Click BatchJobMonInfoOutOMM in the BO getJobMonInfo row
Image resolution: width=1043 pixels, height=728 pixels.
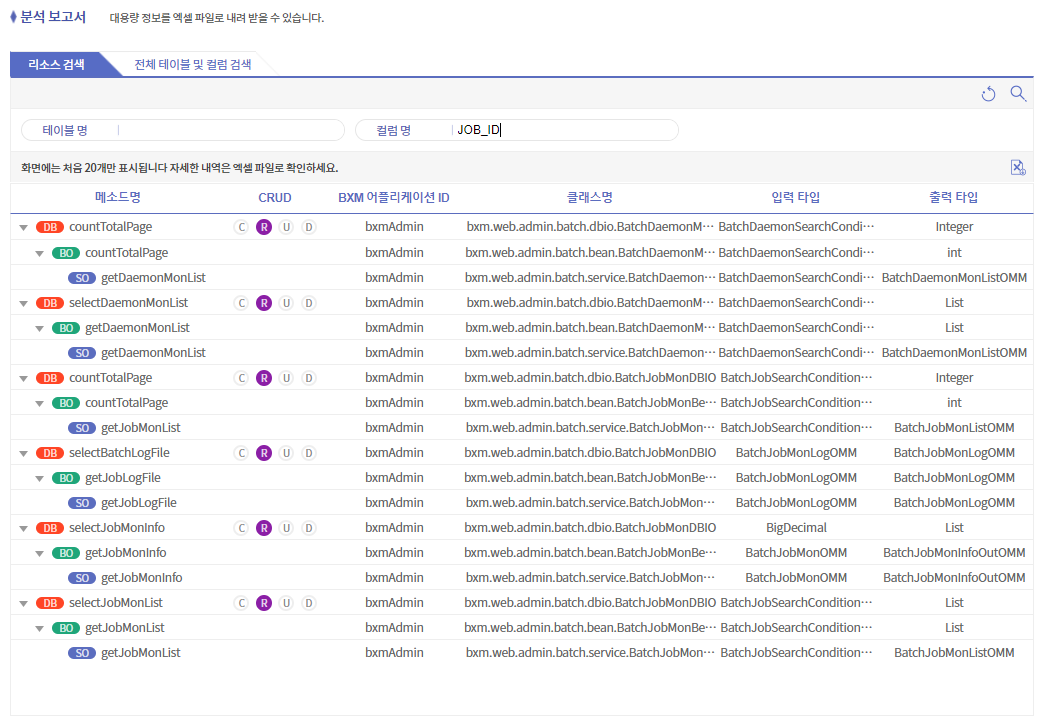click(954, 554)
